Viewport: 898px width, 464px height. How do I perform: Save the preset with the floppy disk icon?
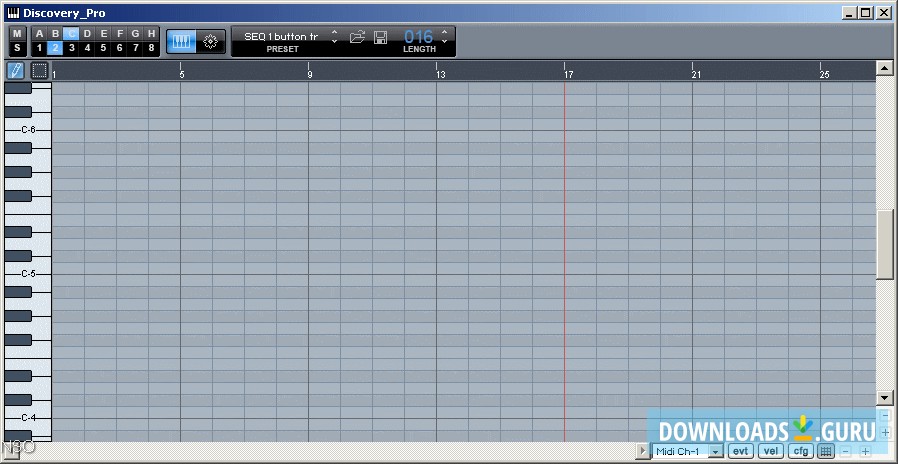380,37
